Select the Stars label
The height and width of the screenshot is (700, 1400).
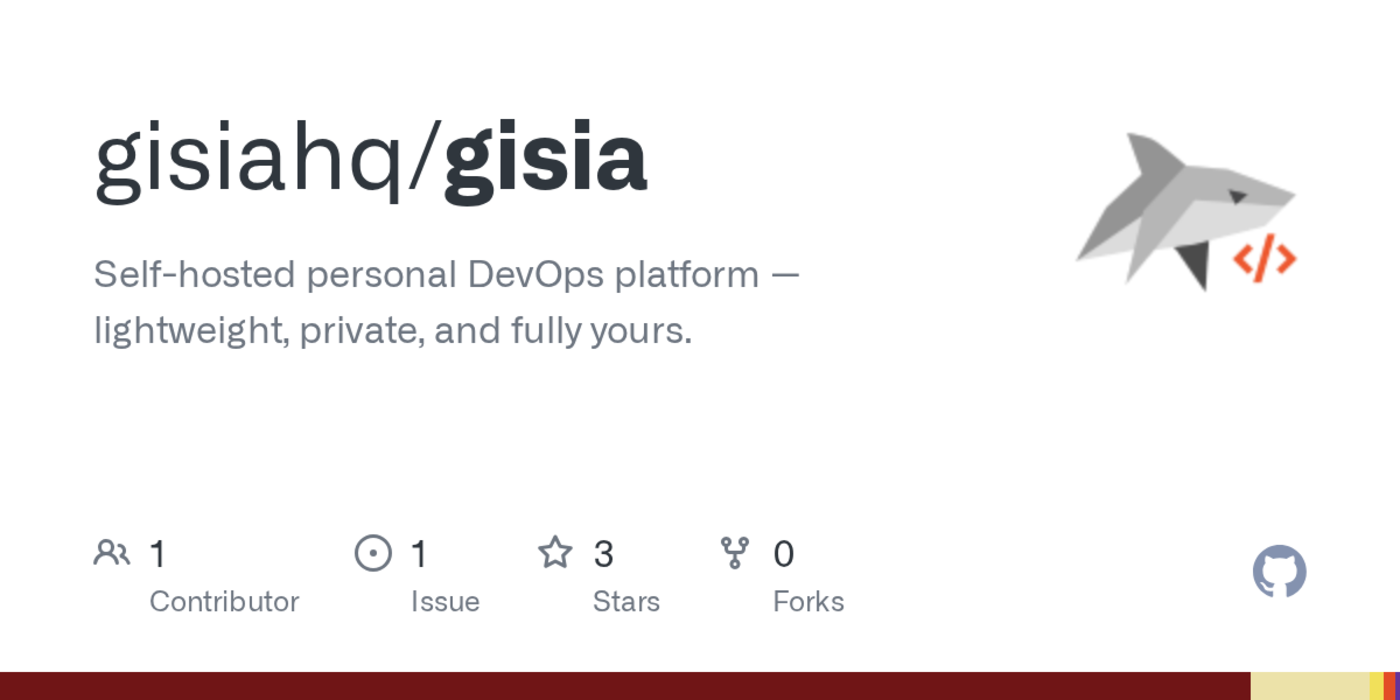point(626,601)
